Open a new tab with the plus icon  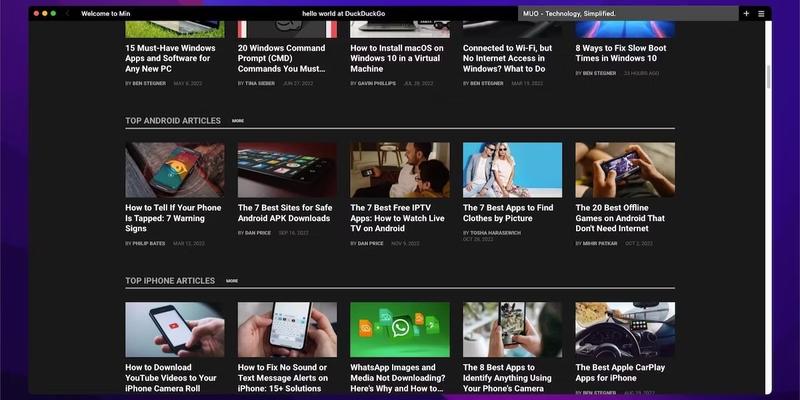[746, 14]
